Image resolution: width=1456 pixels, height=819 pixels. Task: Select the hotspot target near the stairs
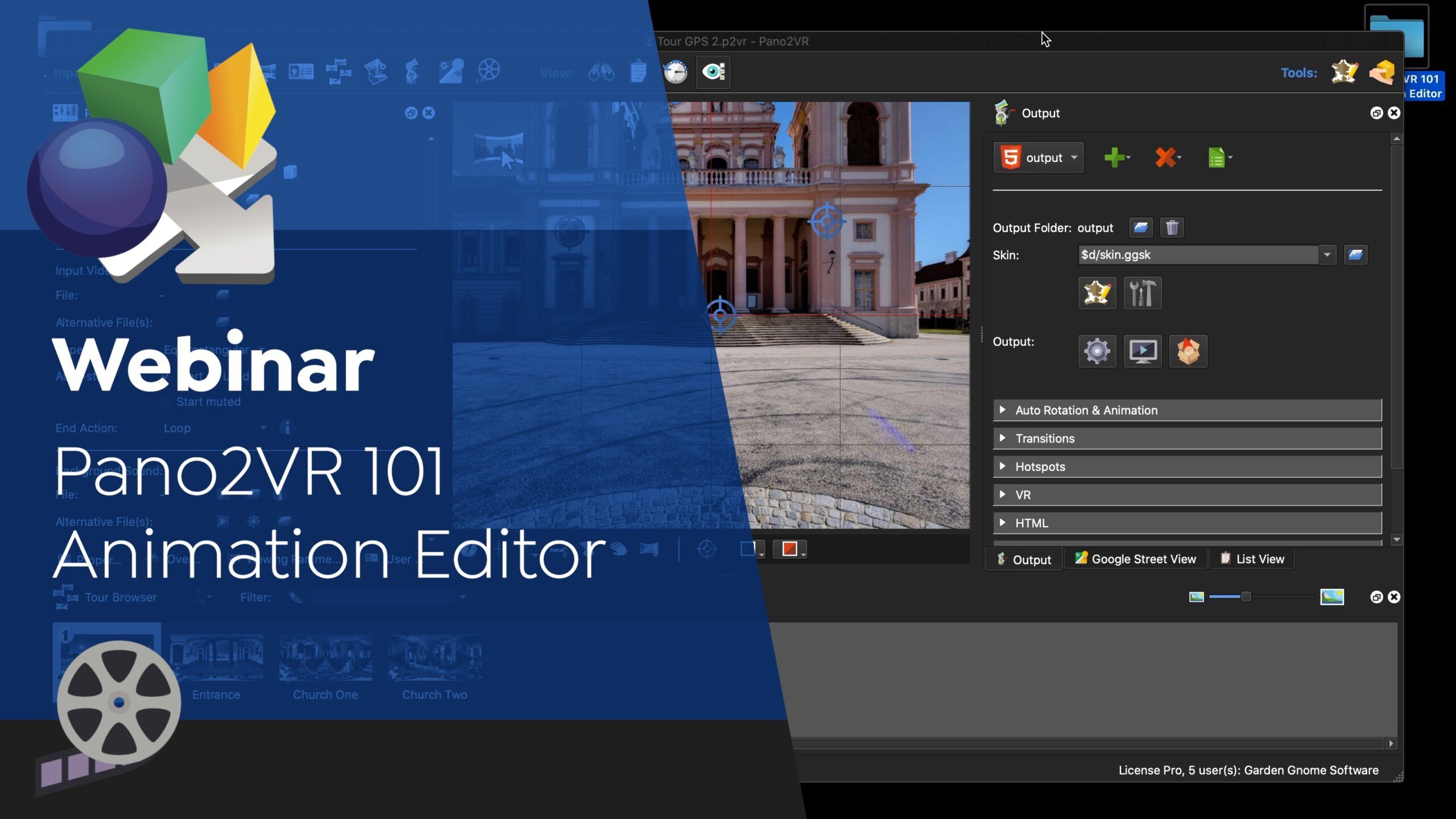point(721,315)
